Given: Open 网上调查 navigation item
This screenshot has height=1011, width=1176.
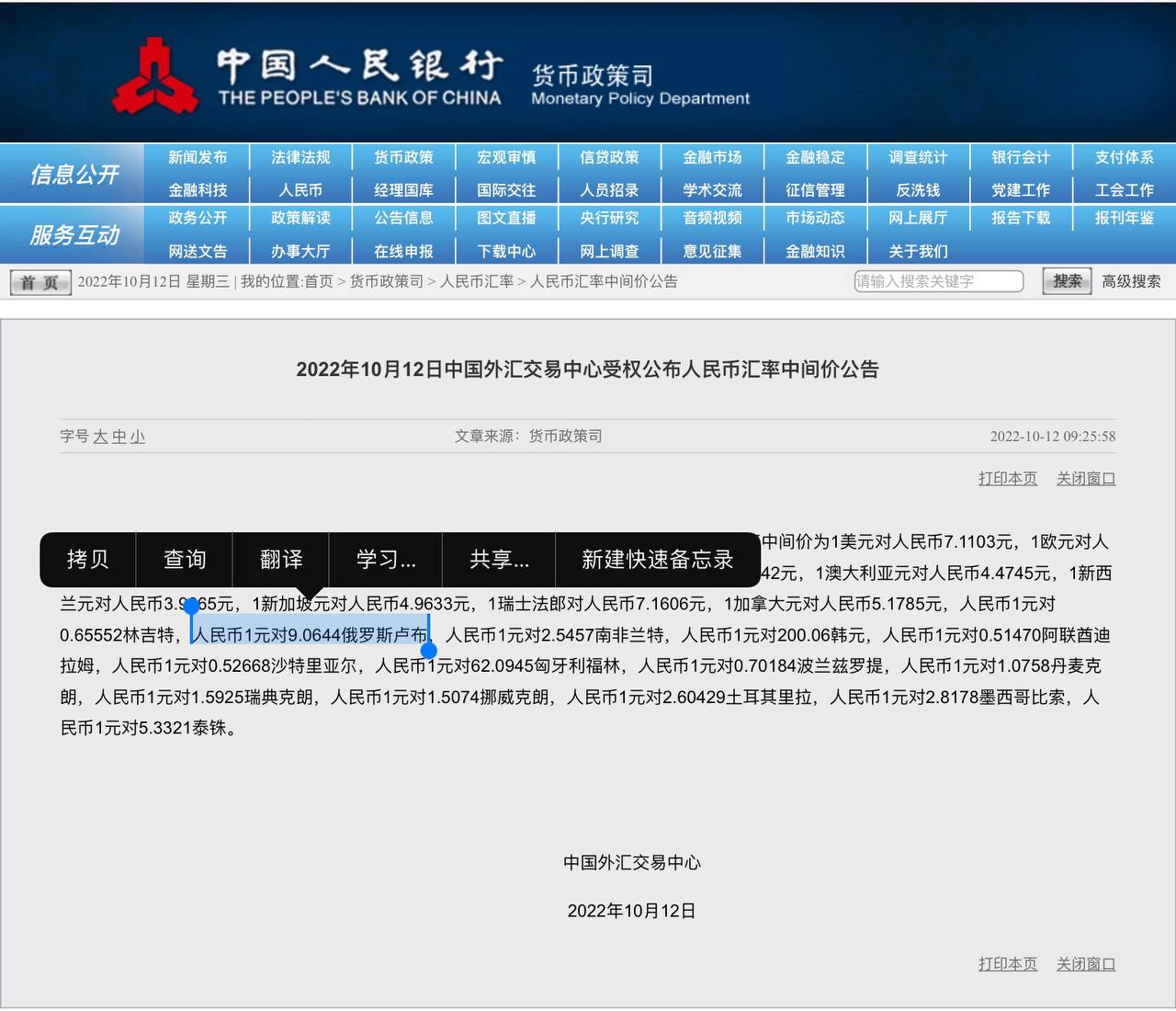Looking at the screenshot, I should pos(609,251).
